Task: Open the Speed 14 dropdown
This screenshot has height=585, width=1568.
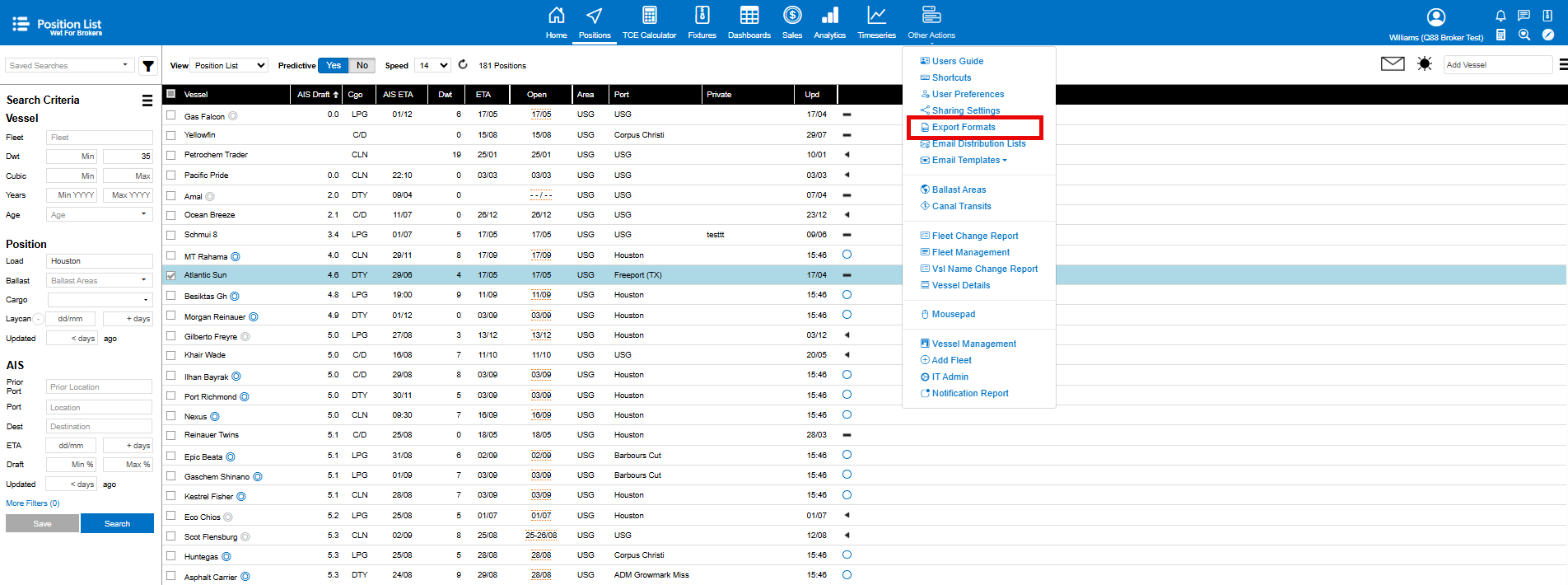Action: click(x=432, y=65)
